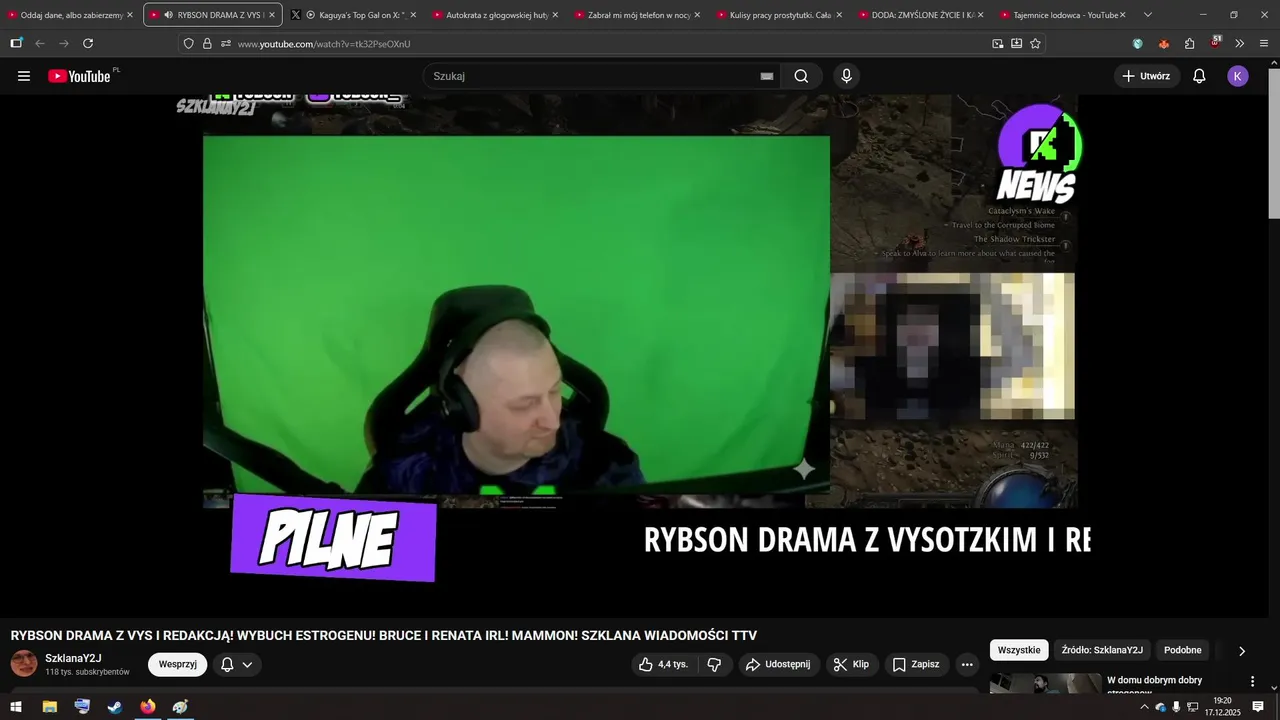Image resolution: width=1280 pixels, height=720 pixels.
Task: Click the search magnifier button
Action: click(801, 76)
